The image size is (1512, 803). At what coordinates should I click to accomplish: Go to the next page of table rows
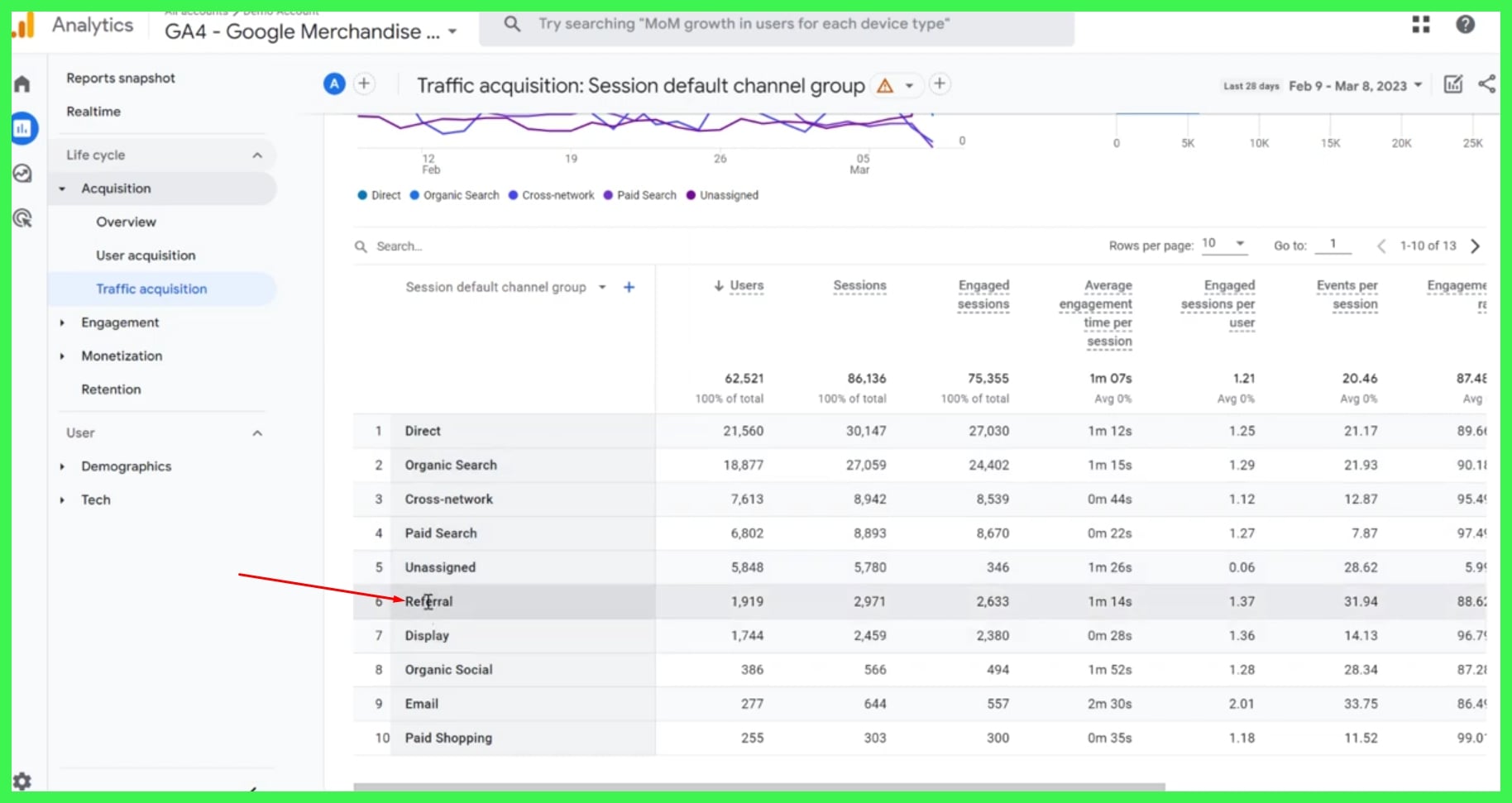coord(1476,246)
